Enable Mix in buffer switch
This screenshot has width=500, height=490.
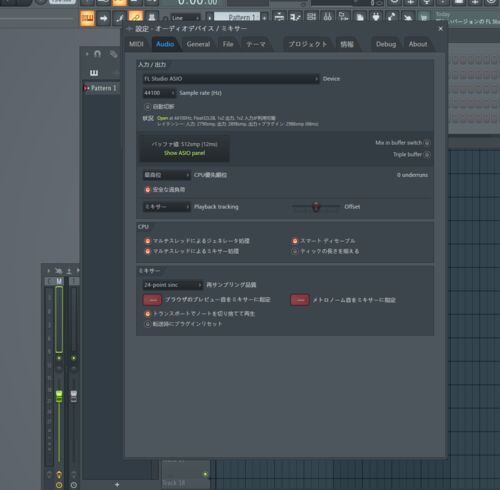pos(427,143)
